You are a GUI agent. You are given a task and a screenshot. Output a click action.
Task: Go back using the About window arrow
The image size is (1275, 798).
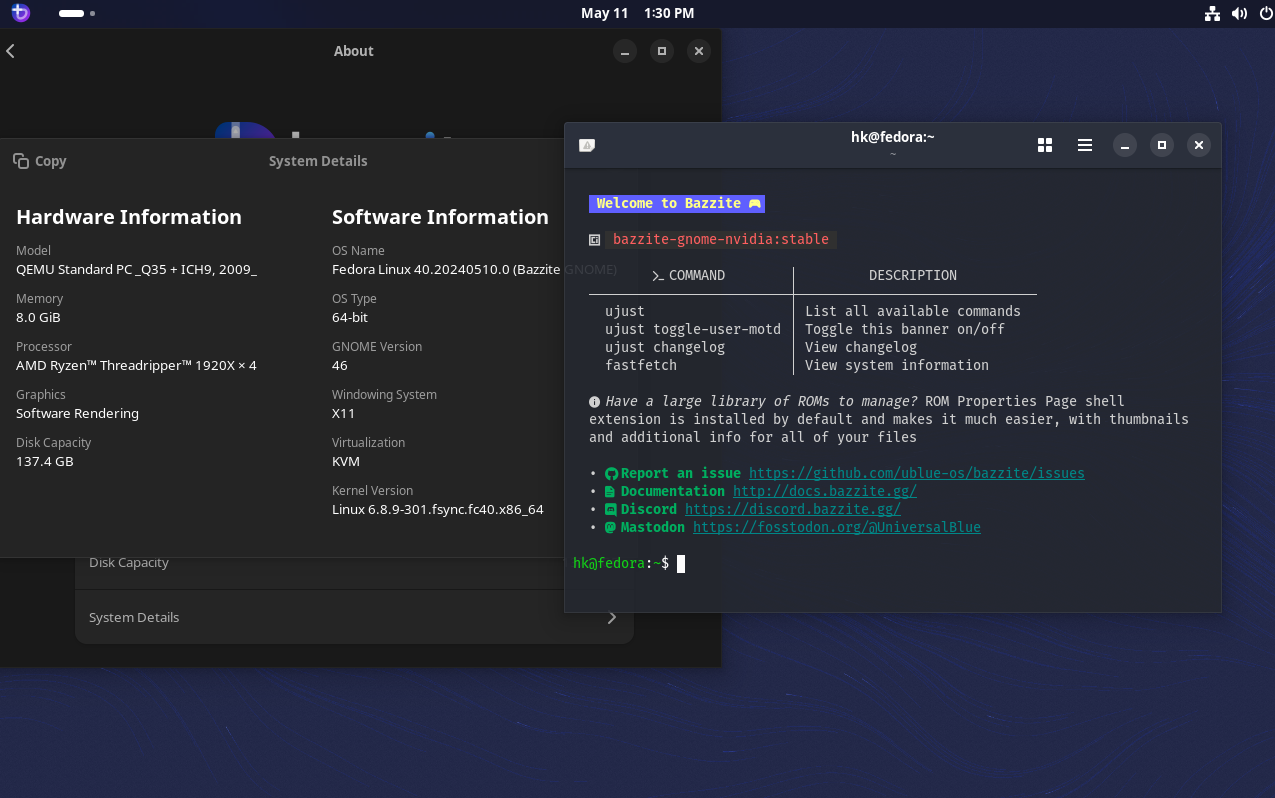(11, 51)
